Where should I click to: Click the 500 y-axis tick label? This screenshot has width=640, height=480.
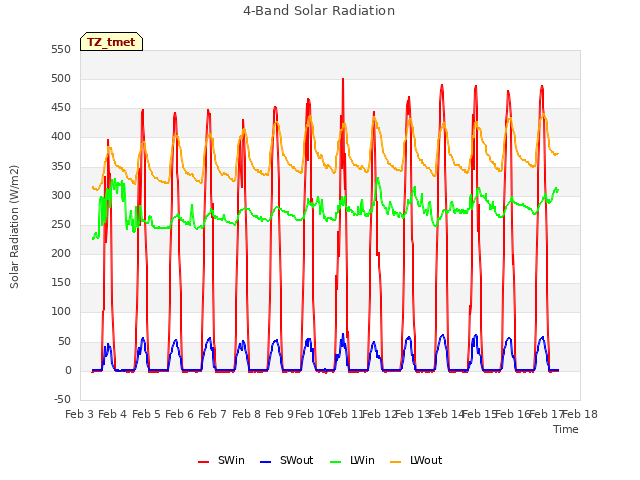[x=61, y=79]
